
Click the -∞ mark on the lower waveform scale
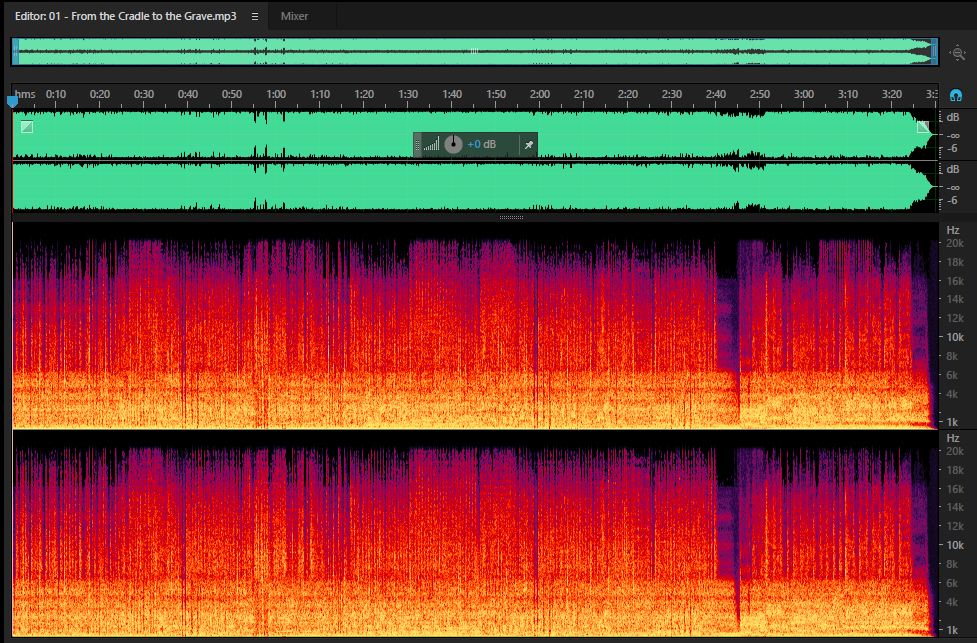click(953, 187)
